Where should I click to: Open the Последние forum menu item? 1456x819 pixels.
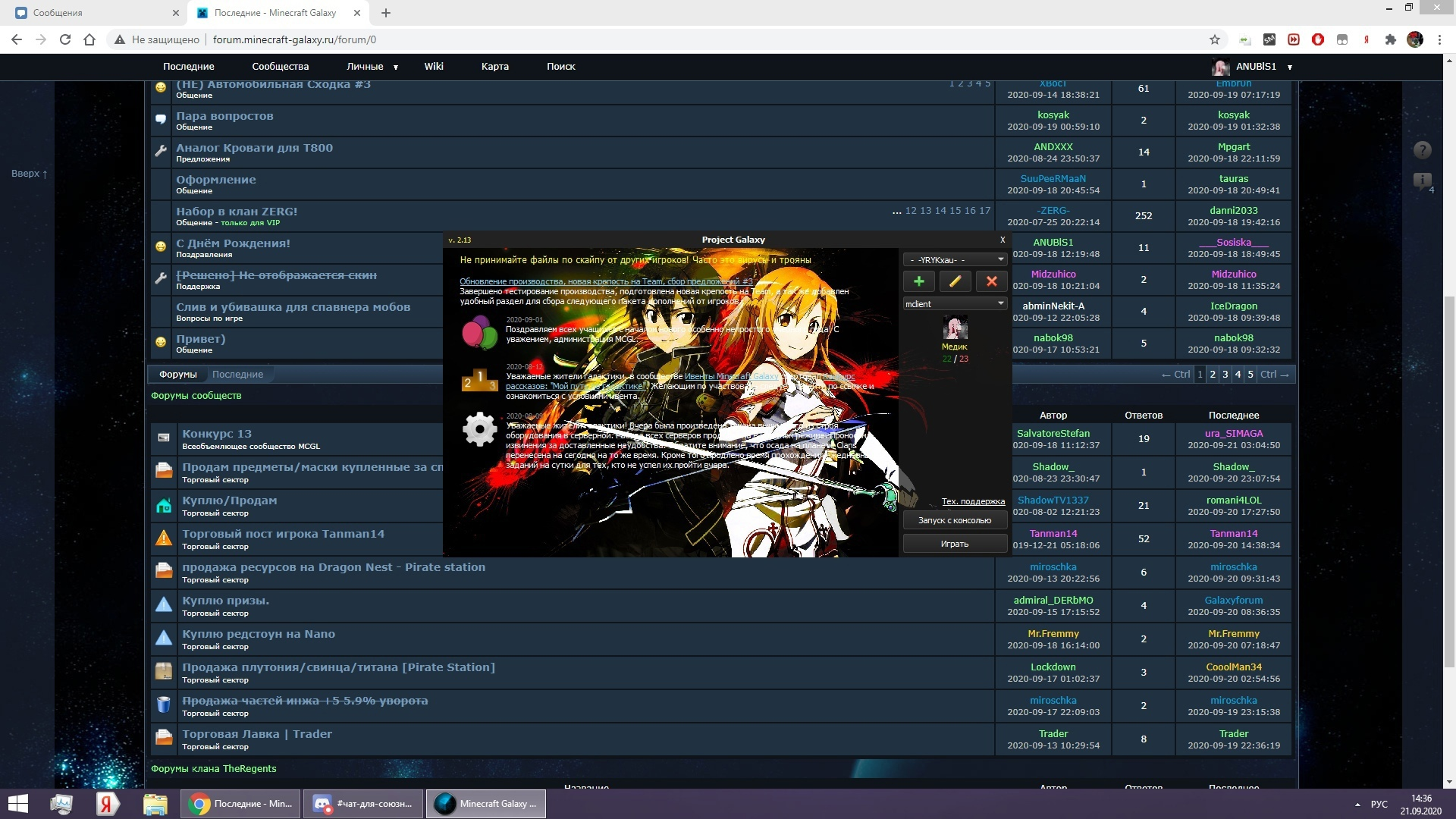188,67
